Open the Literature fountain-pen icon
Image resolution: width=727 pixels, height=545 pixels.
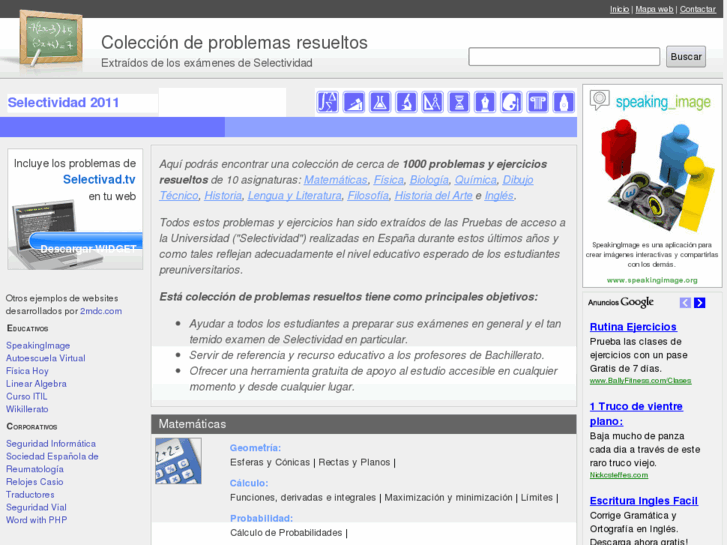485,102
